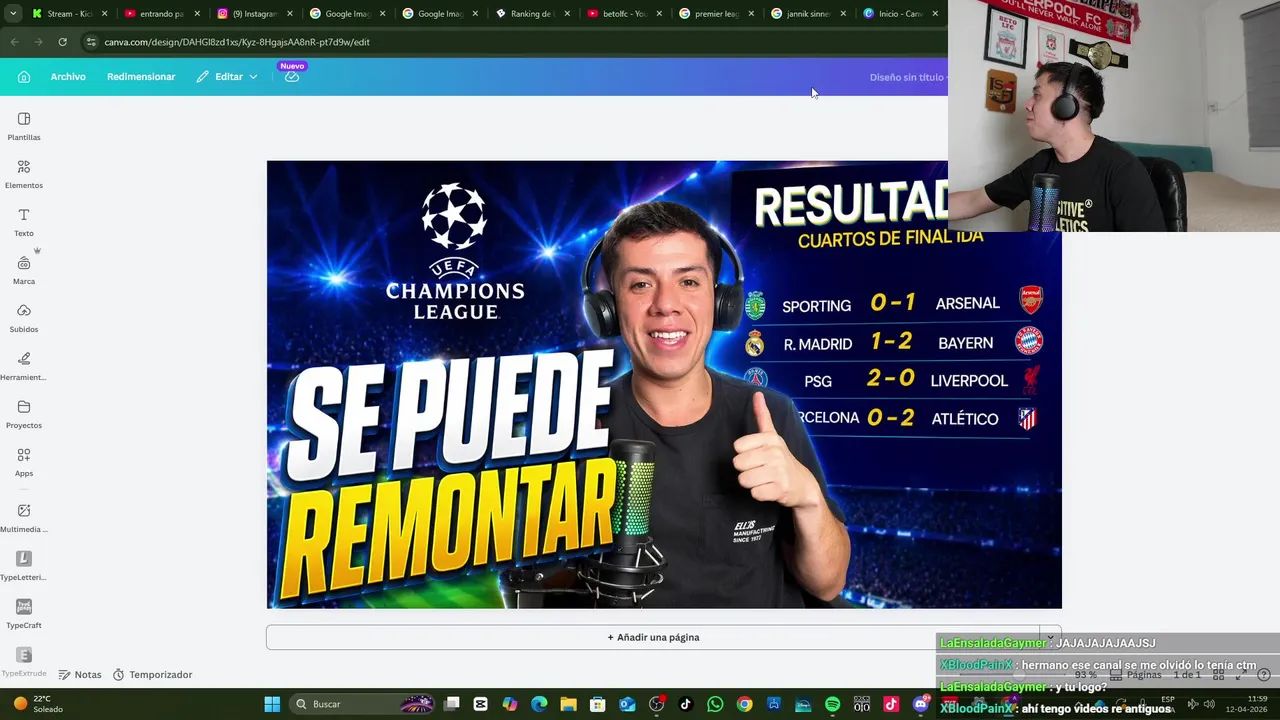
Task: Click the site information icon in address bar
Action: (x=91, y=42)
